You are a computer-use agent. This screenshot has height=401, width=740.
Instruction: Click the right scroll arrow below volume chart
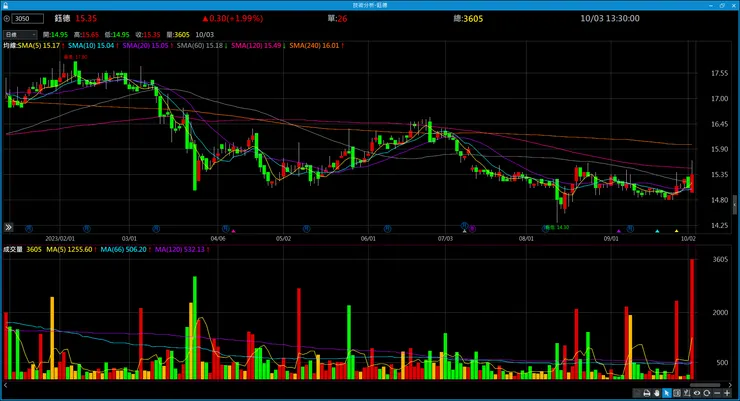tap(731, 385)
